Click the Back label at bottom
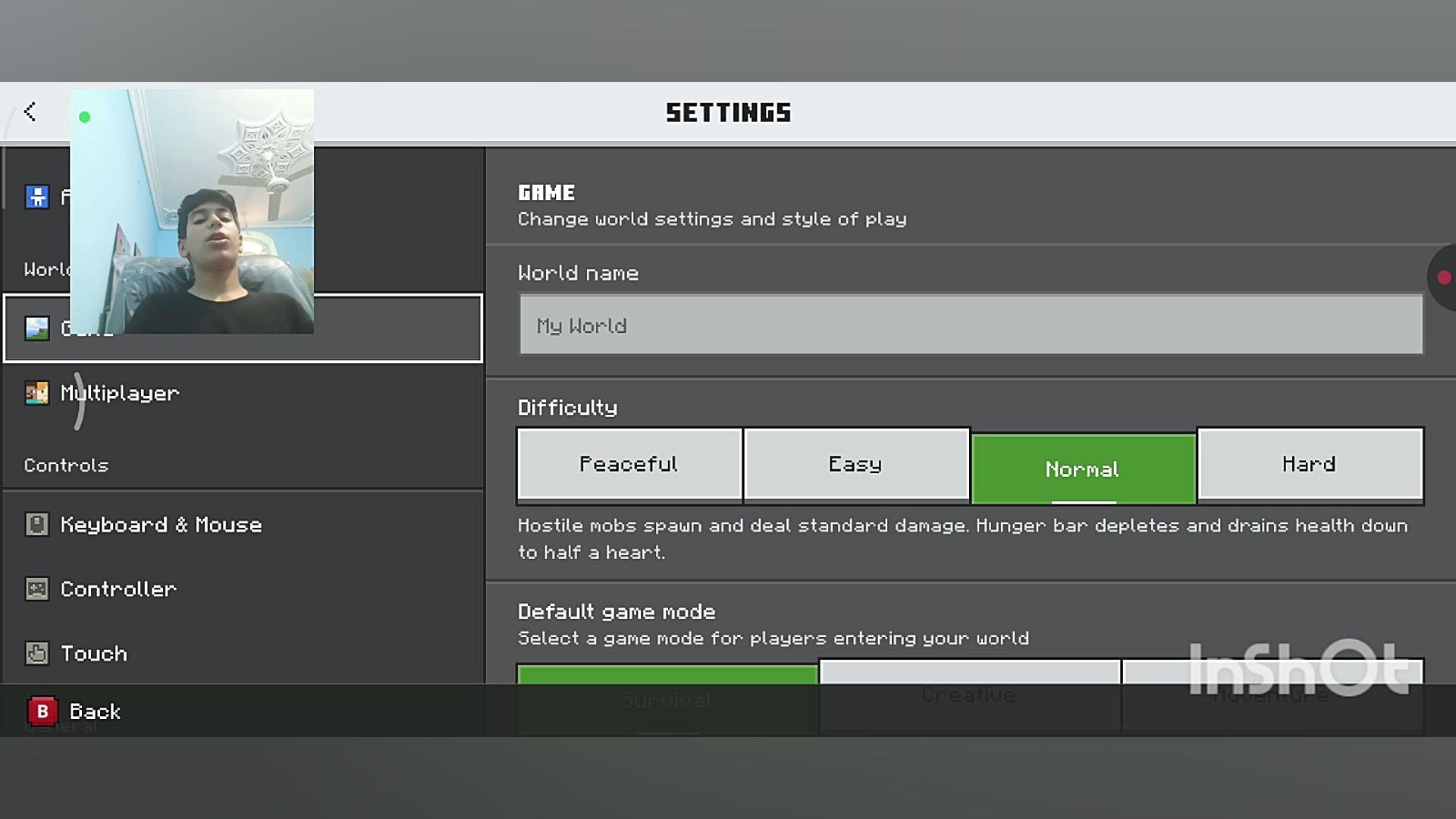Screen dimensions: 1456x819 pos(95,711)
